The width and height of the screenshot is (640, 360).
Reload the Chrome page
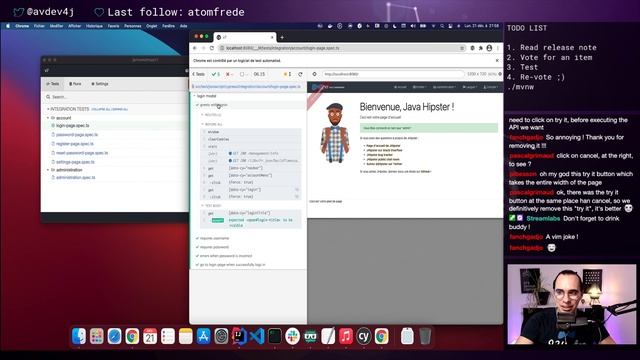[212, 48]
